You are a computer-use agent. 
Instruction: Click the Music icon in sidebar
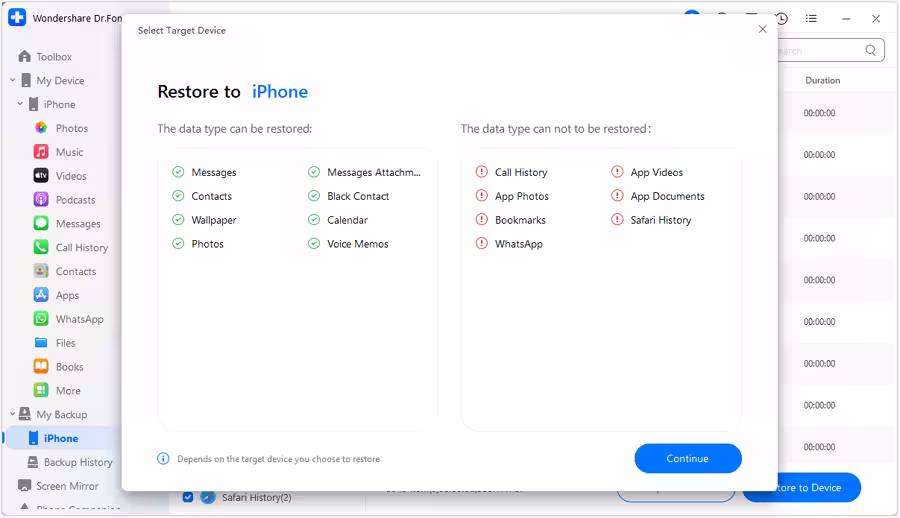[41, 152]
